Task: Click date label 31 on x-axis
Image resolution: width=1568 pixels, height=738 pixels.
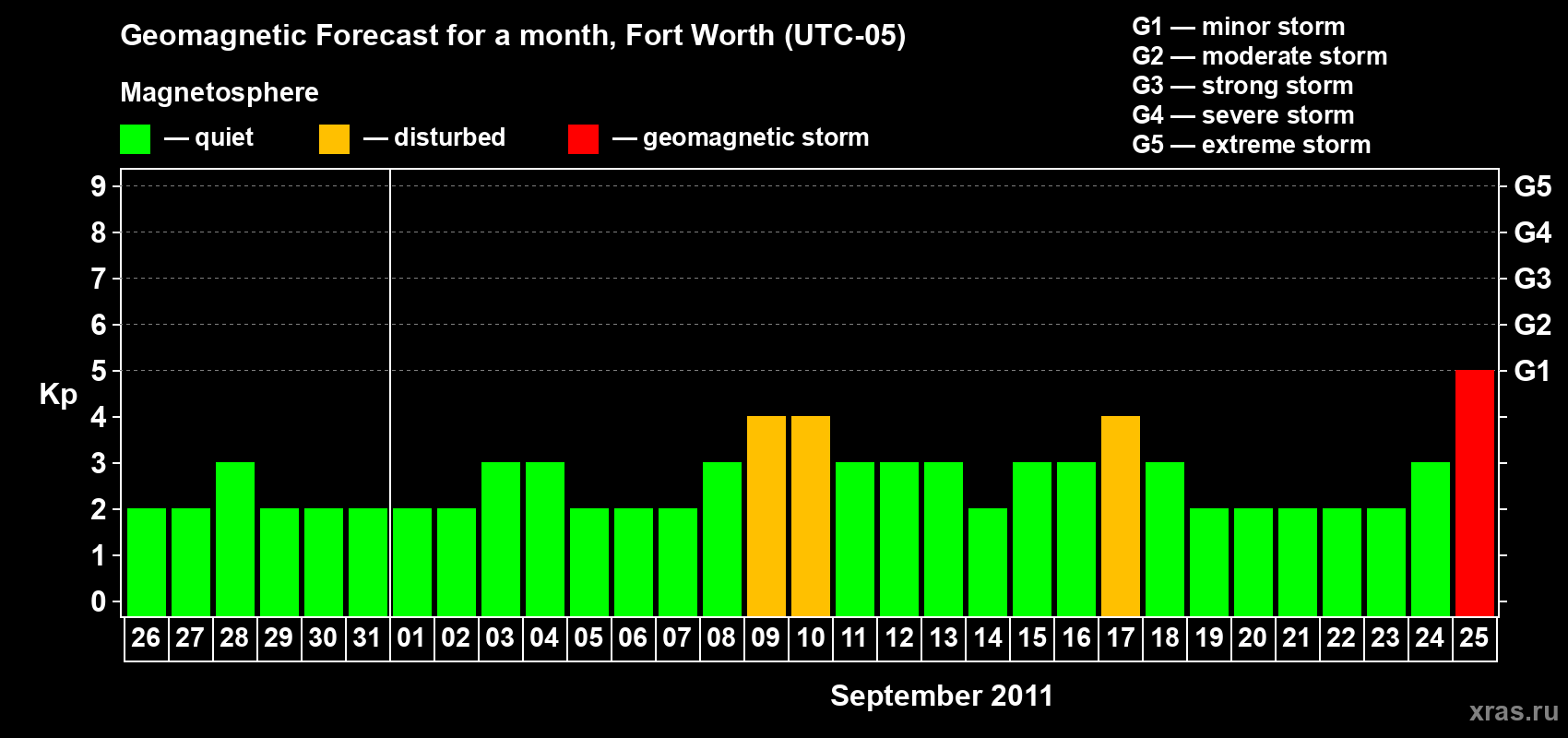Action: (367, 638)
